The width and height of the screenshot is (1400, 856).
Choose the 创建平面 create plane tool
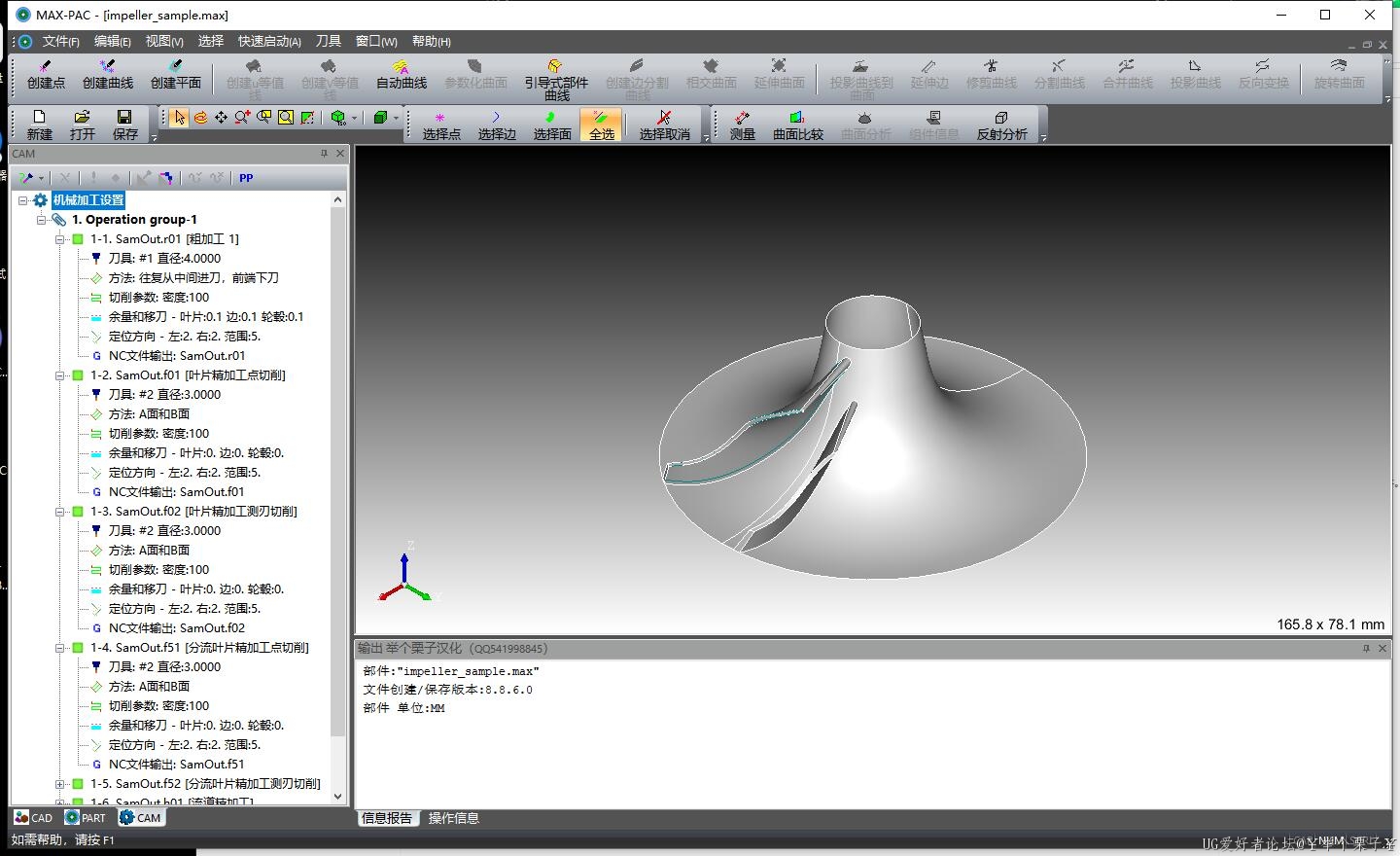(176, 75)
